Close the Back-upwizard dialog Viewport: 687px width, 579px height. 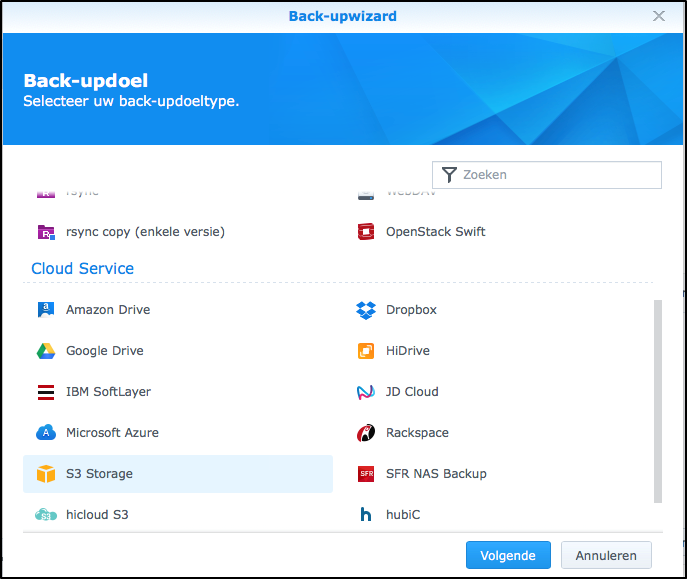tap(659, 16)
